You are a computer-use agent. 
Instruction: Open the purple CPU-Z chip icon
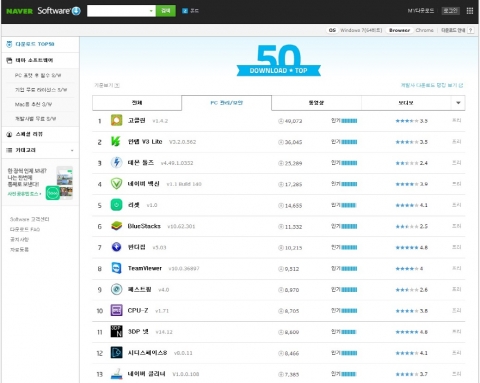tap(116, 310)
